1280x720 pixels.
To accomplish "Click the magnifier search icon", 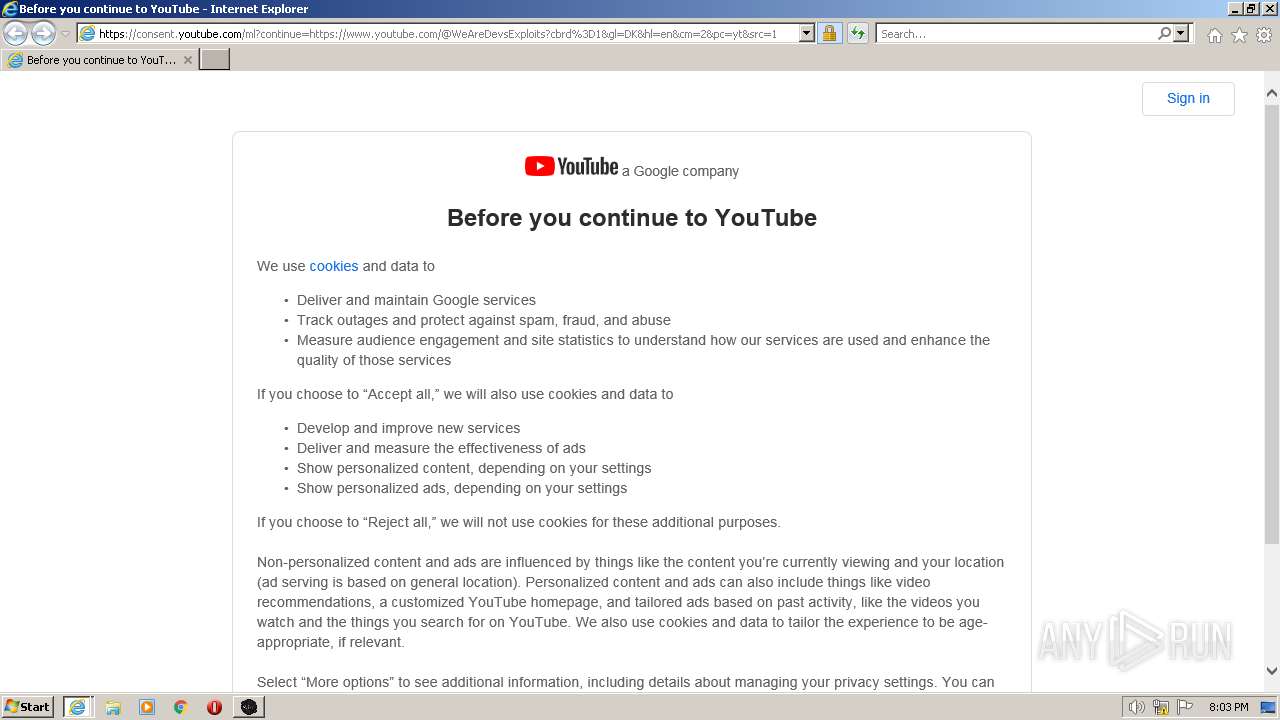I will click(x=1164, y=33).
